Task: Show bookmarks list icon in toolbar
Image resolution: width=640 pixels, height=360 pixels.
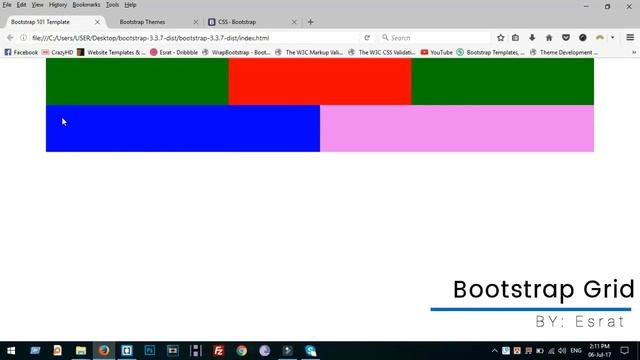Action: click(x=516, y=38)
